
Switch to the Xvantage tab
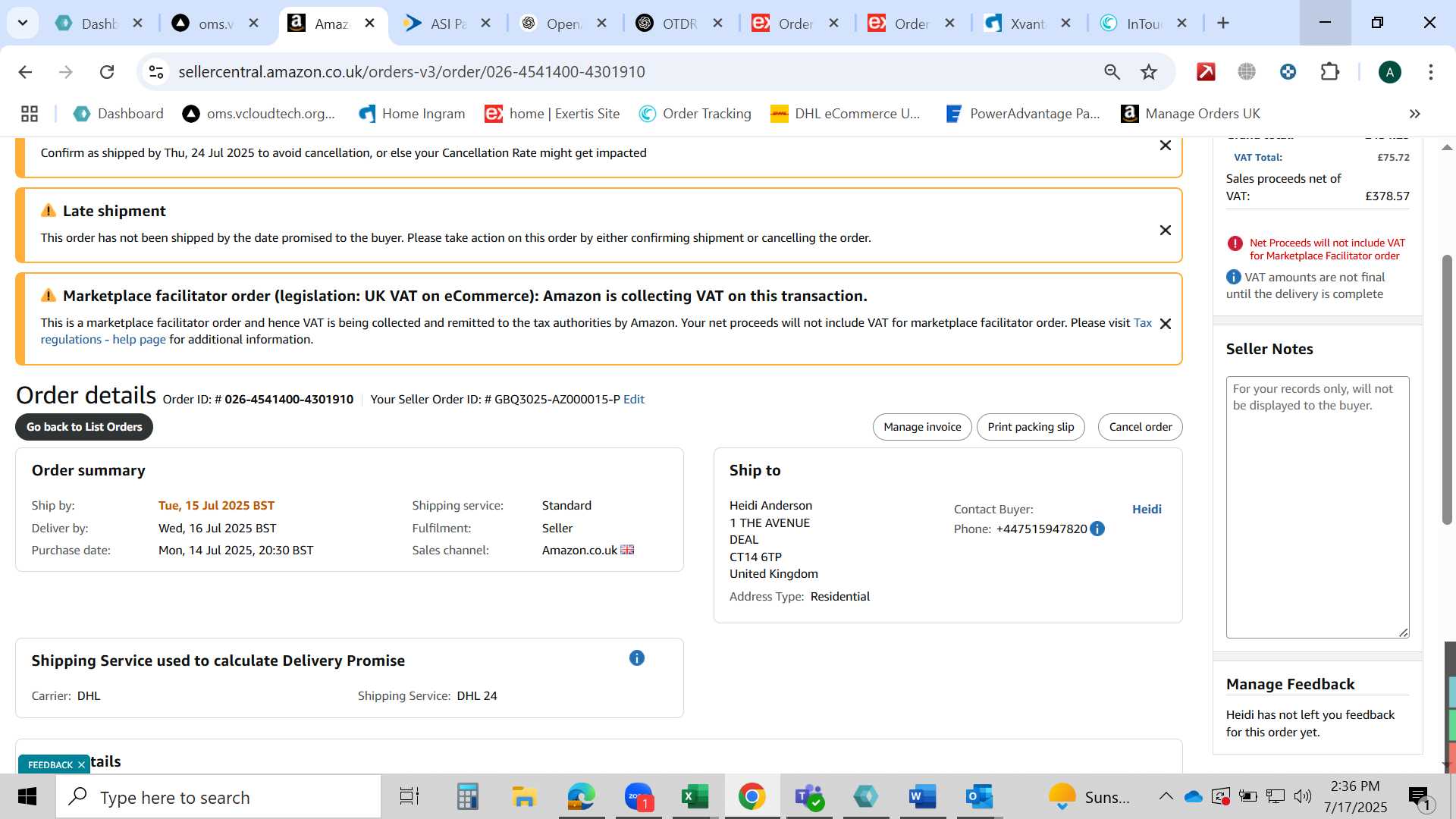[x=1028, y=24]
